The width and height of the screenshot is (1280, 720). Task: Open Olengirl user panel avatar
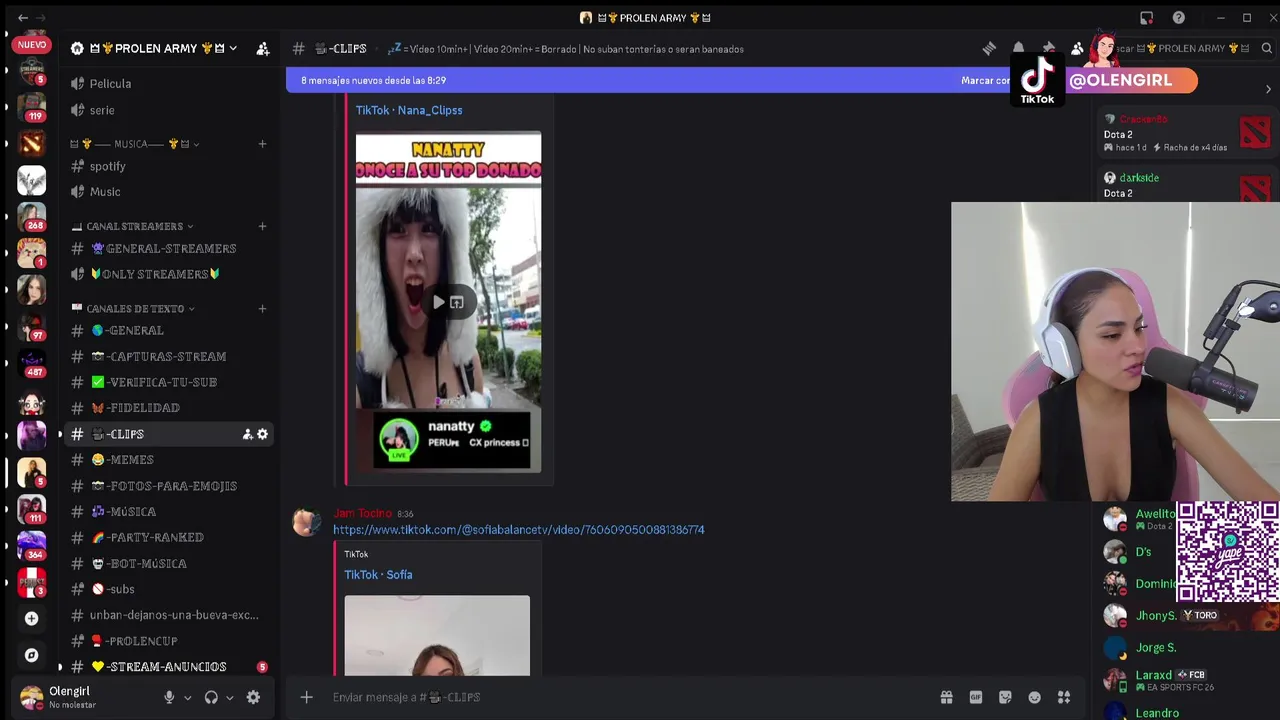32,697
